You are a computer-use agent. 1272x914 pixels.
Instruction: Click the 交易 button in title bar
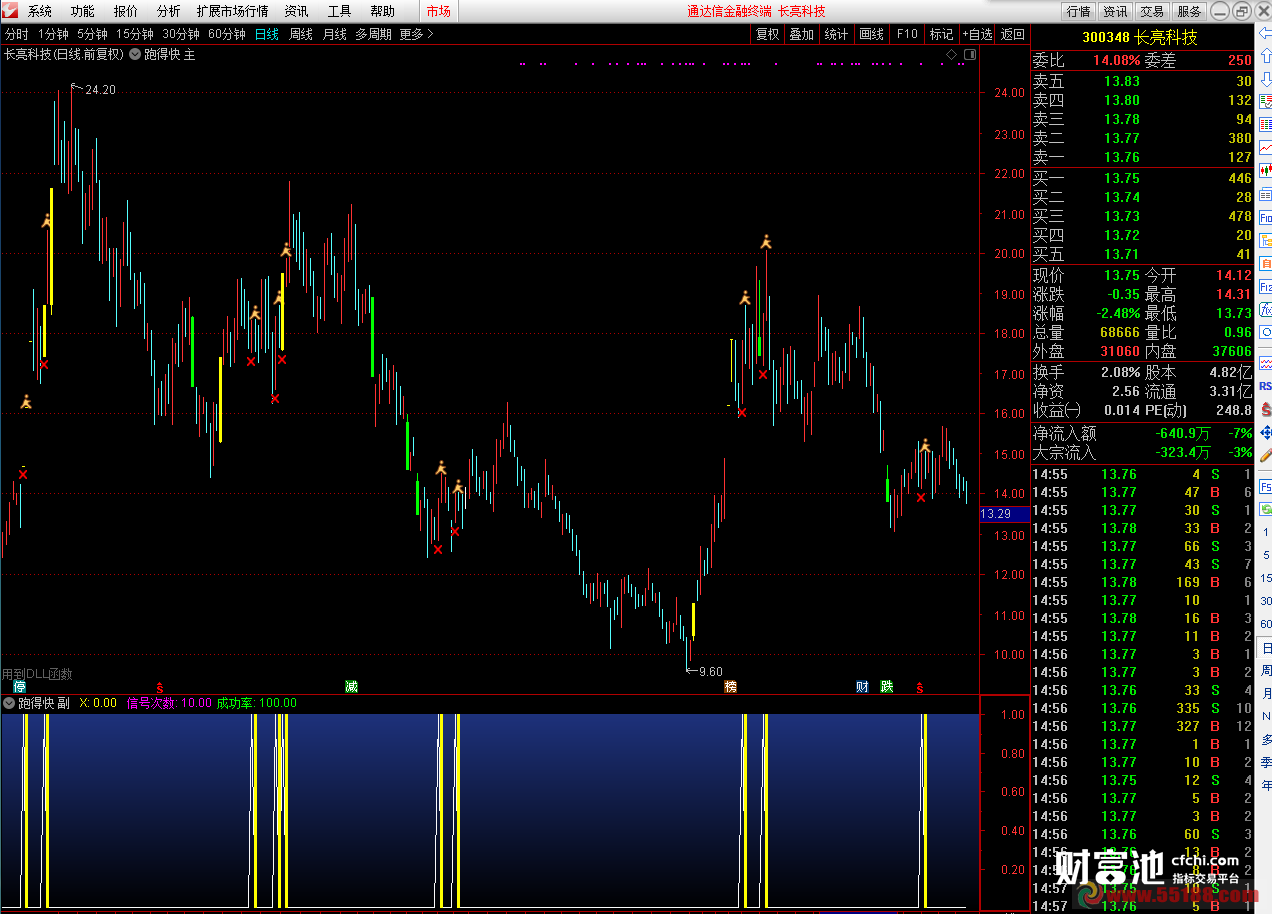click(x=1152, y=11)
